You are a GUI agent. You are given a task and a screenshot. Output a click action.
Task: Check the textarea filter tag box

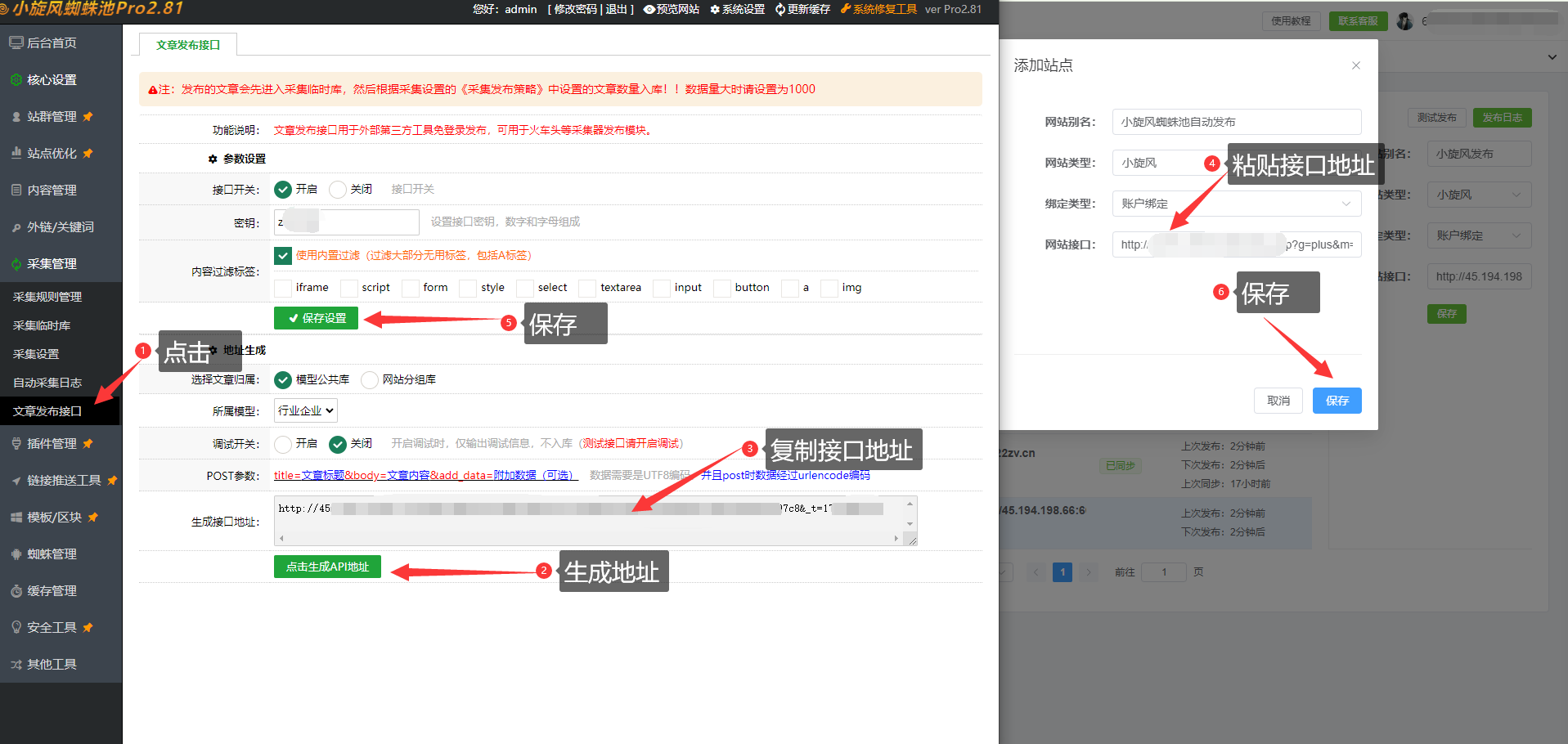coord(587,288)
